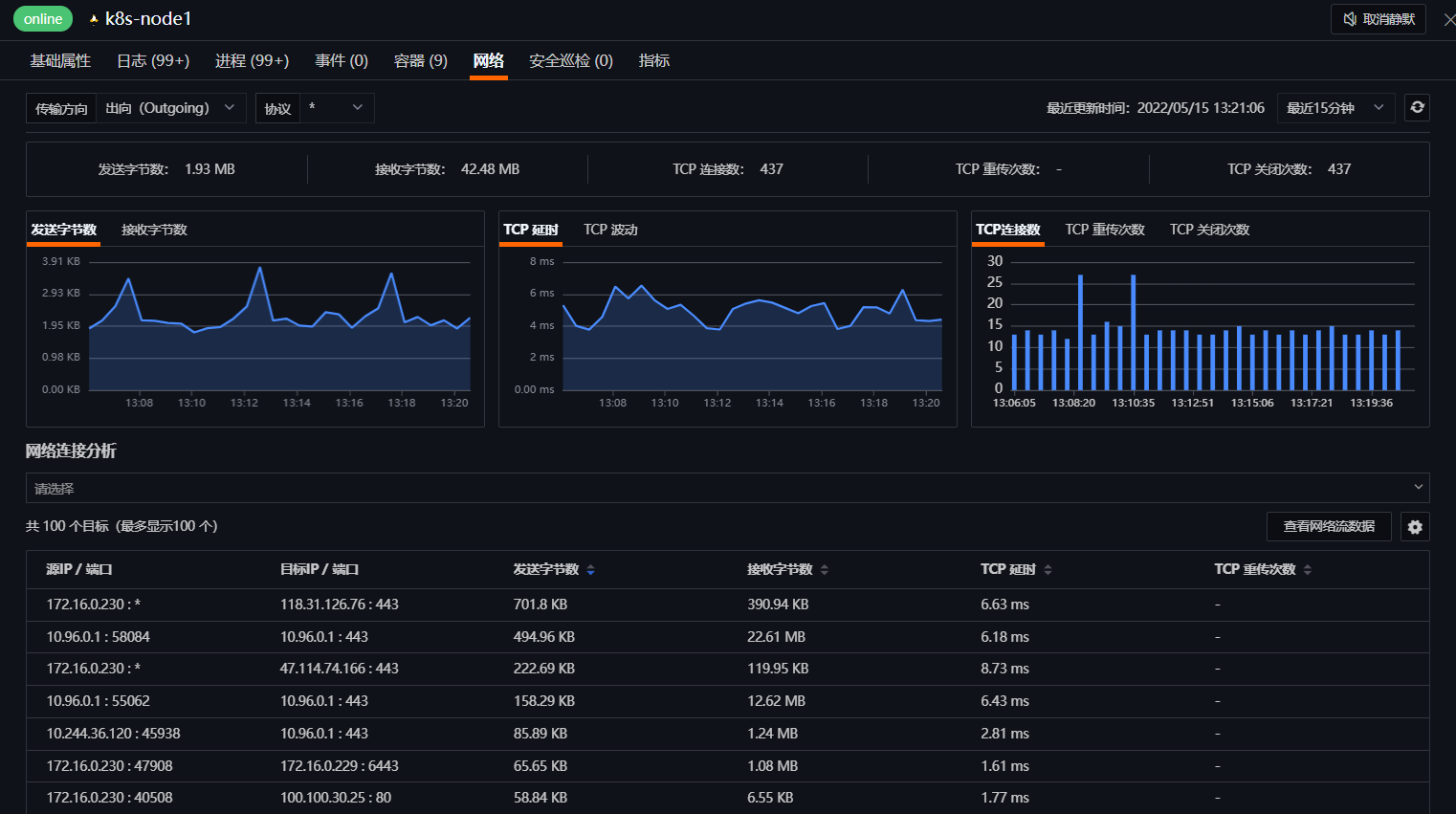The height and width of the screenshot is (814, 1456).
Task: Expand the 出向 (Outgoing) direction dropdown
Action: coord(171,108)
